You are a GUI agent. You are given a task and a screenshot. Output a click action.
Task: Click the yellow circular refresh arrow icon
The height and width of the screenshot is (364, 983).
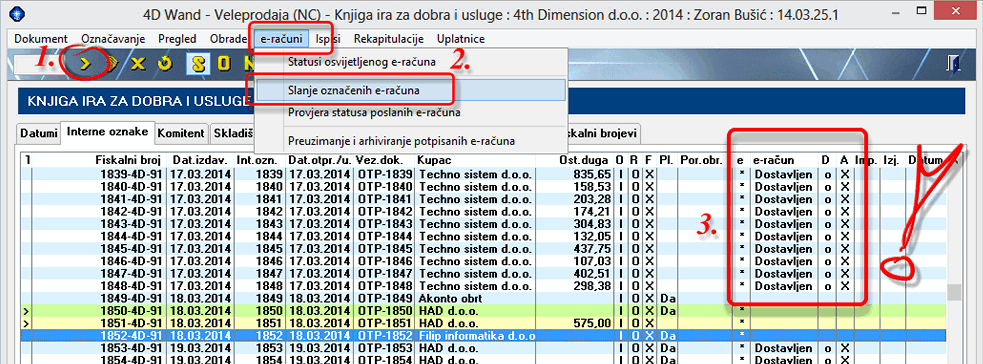point(165,63)
